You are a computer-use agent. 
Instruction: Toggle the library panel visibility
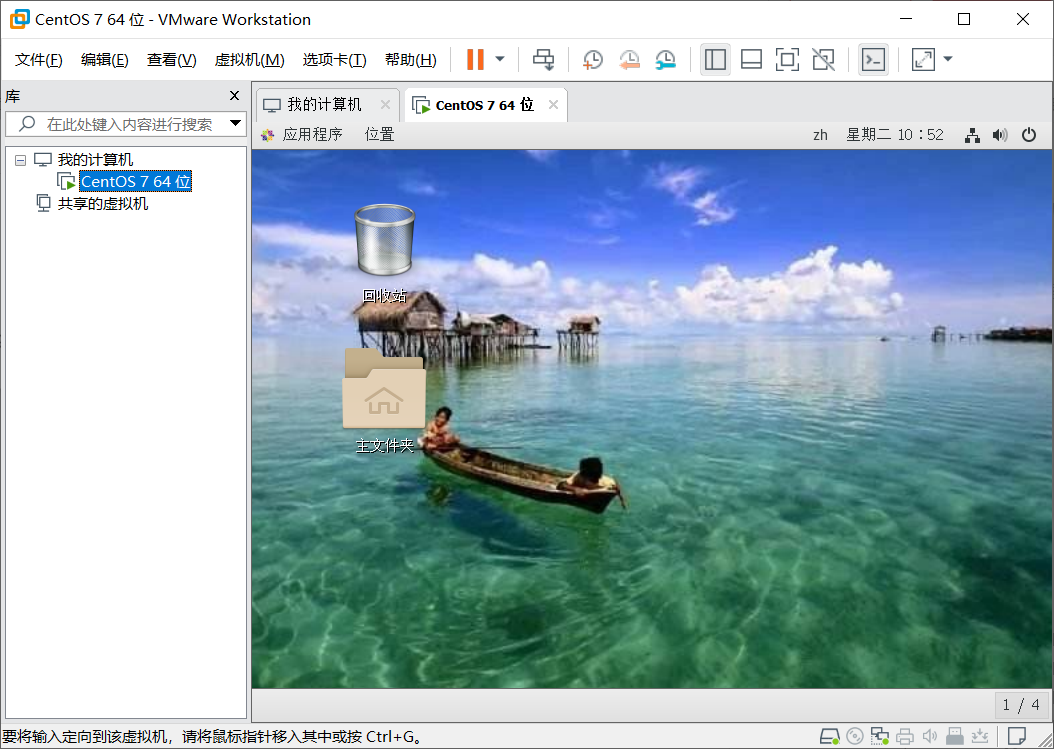(715, 59)
